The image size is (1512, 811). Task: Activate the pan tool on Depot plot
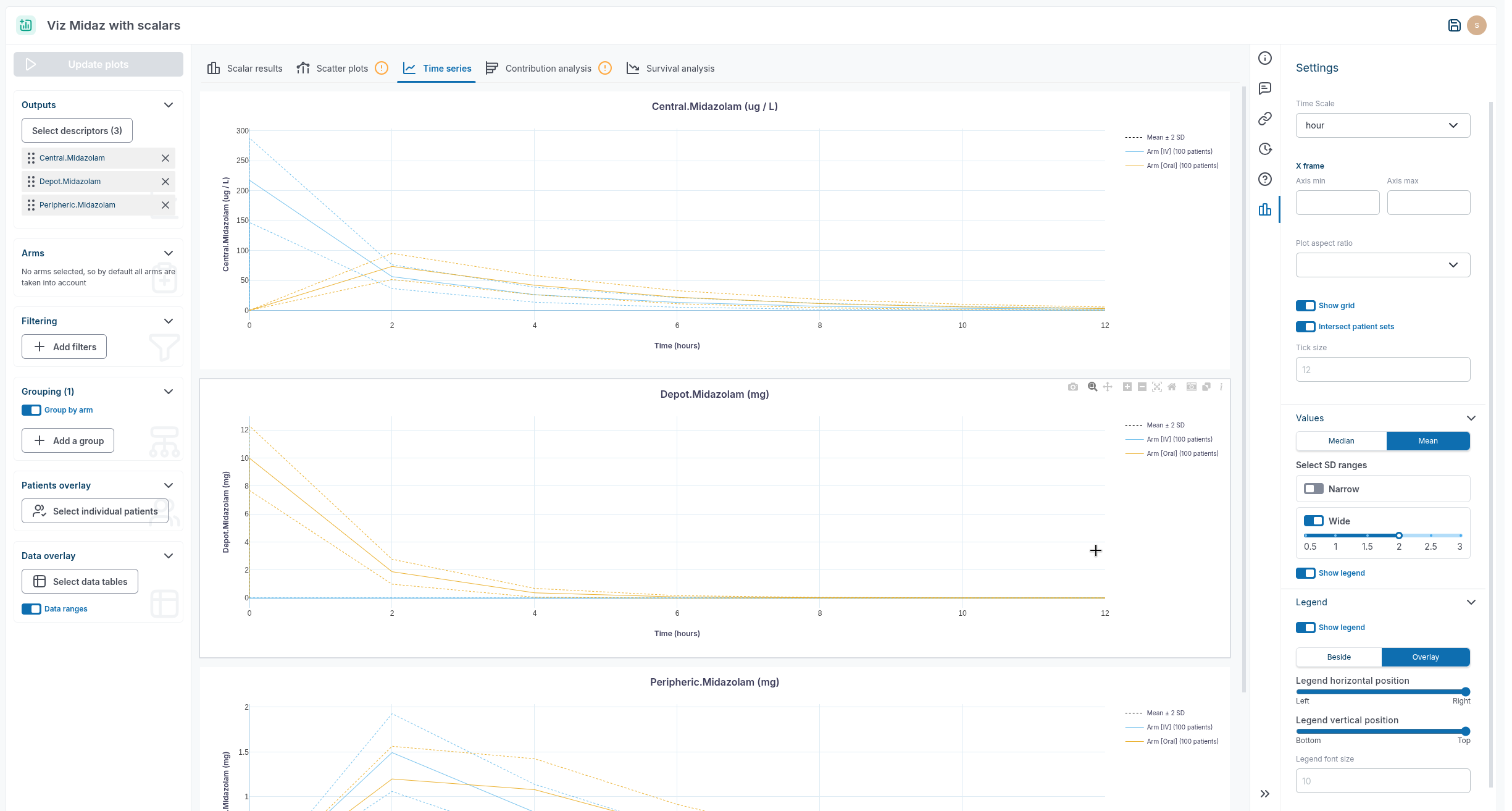[1107, 387]
